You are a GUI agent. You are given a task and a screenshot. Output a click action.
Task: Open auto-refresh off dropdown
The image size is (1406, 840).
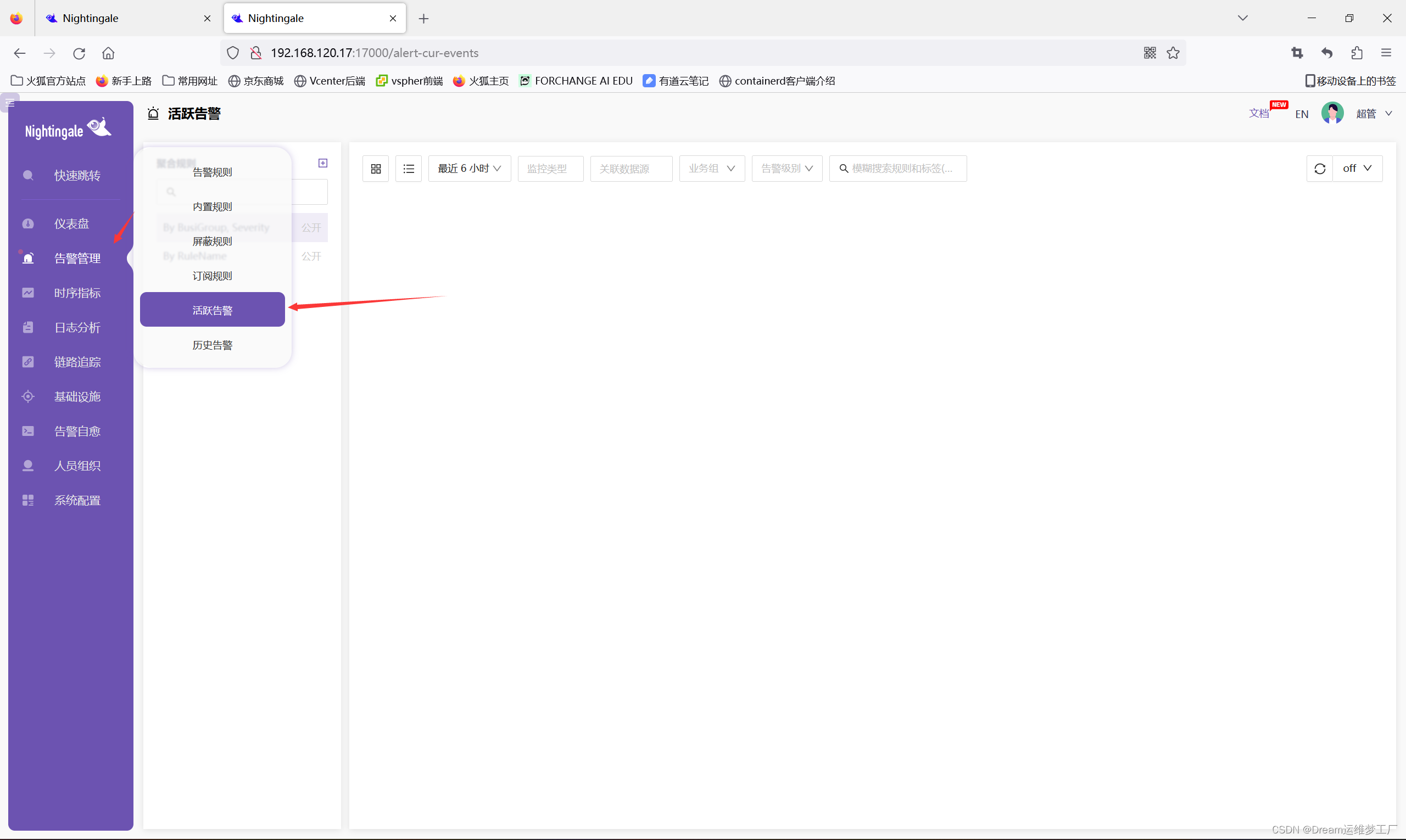pyautogui.click(x=1357, y=169)
